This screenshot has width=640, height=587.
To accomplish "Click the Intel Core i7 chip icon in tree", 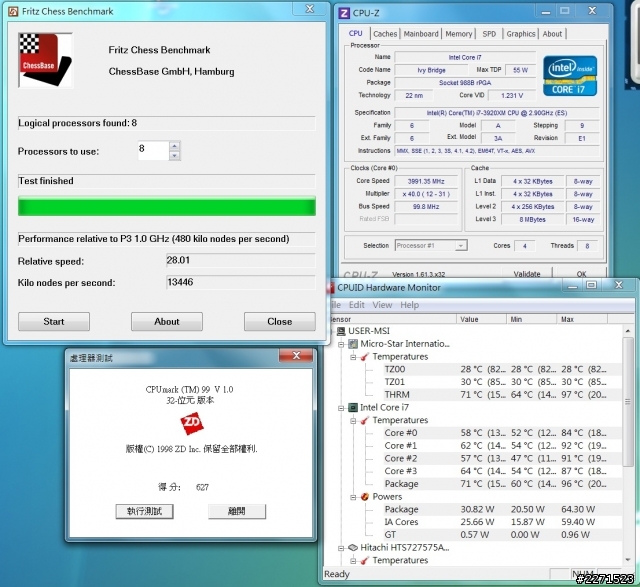I will click(353, 407).
